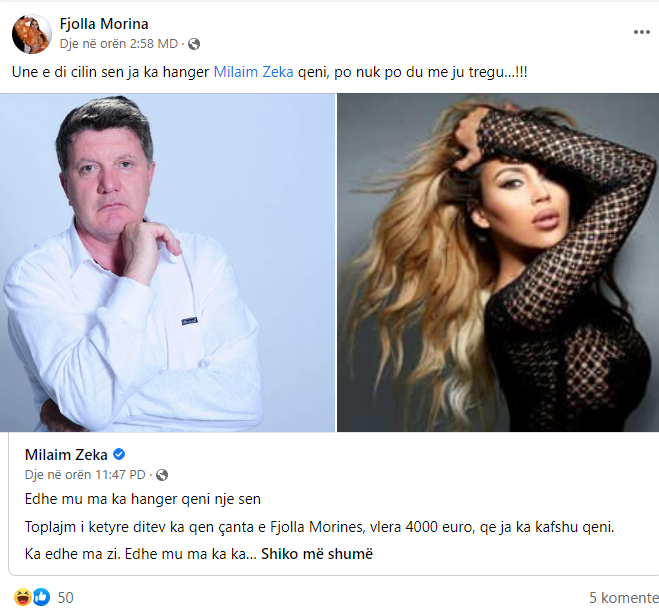The width and height of the screenshot is (659, 615).
Task: Click Milaim Zeka's blue verified badge
Action: point(119,454)
